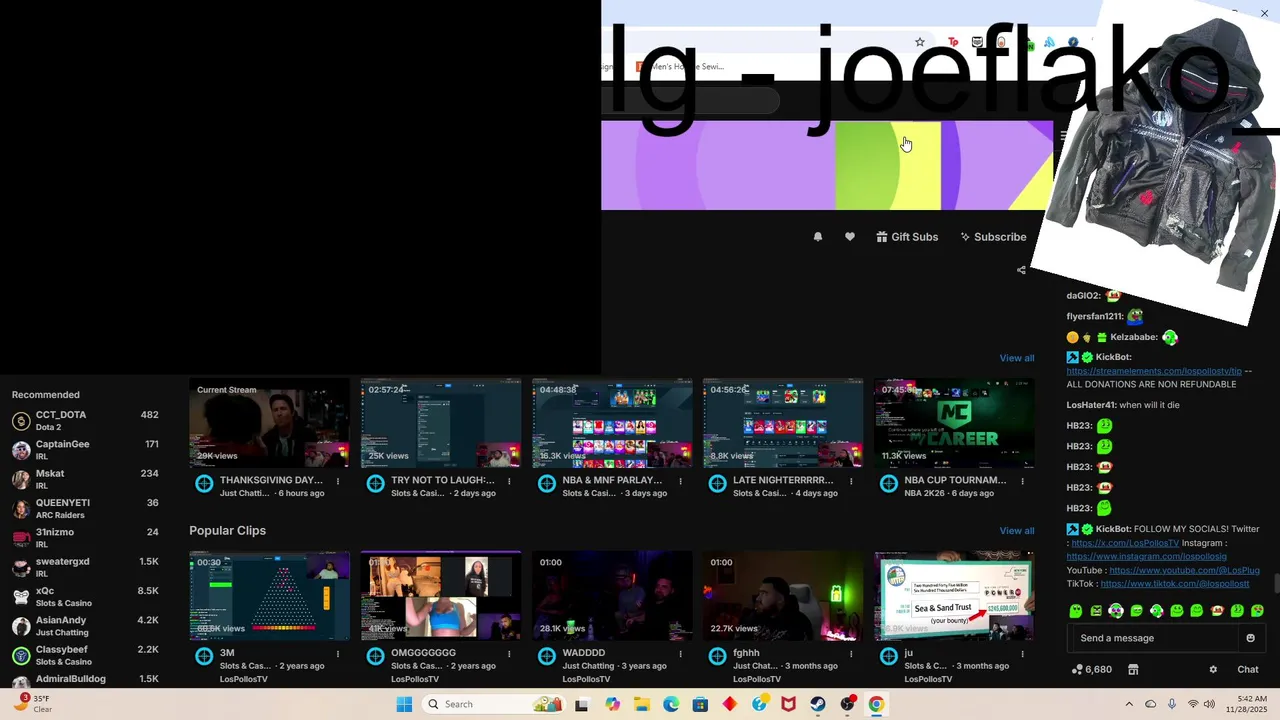
Task: Open the Current Stream video thumbnail
Action: pyautogui.click(x=270, y=423)
